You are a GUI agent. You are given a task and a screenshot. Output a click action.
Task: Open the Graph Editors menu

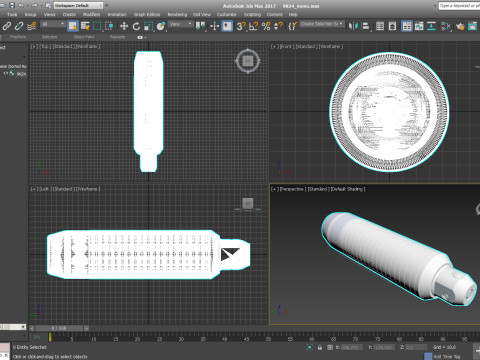coord(147,15)
